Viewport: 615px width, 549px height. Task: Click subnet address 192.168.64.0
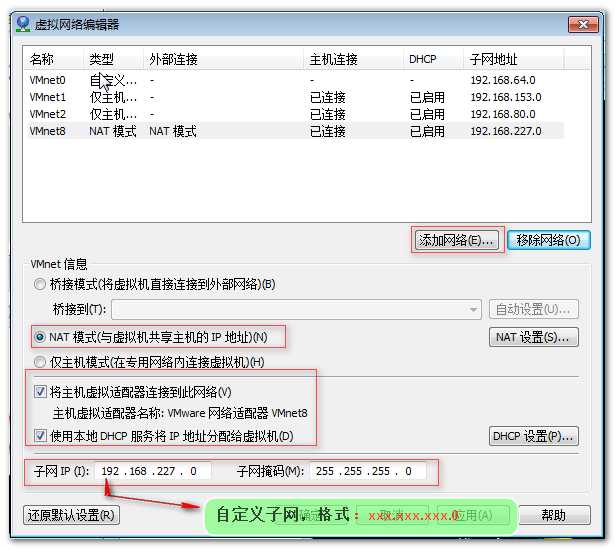(503, 80)
